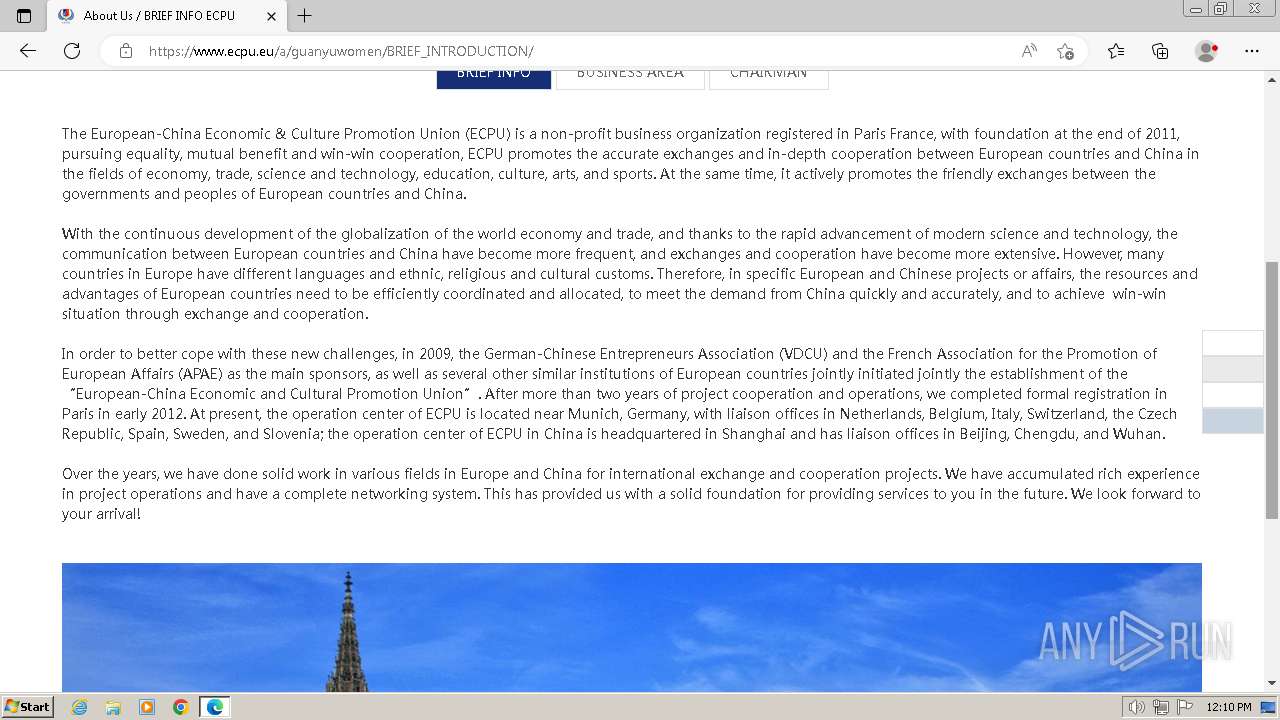This screenshot has height=720, width=1280.
Task: Click the grey floating side box
Action: coord(1233,369)
